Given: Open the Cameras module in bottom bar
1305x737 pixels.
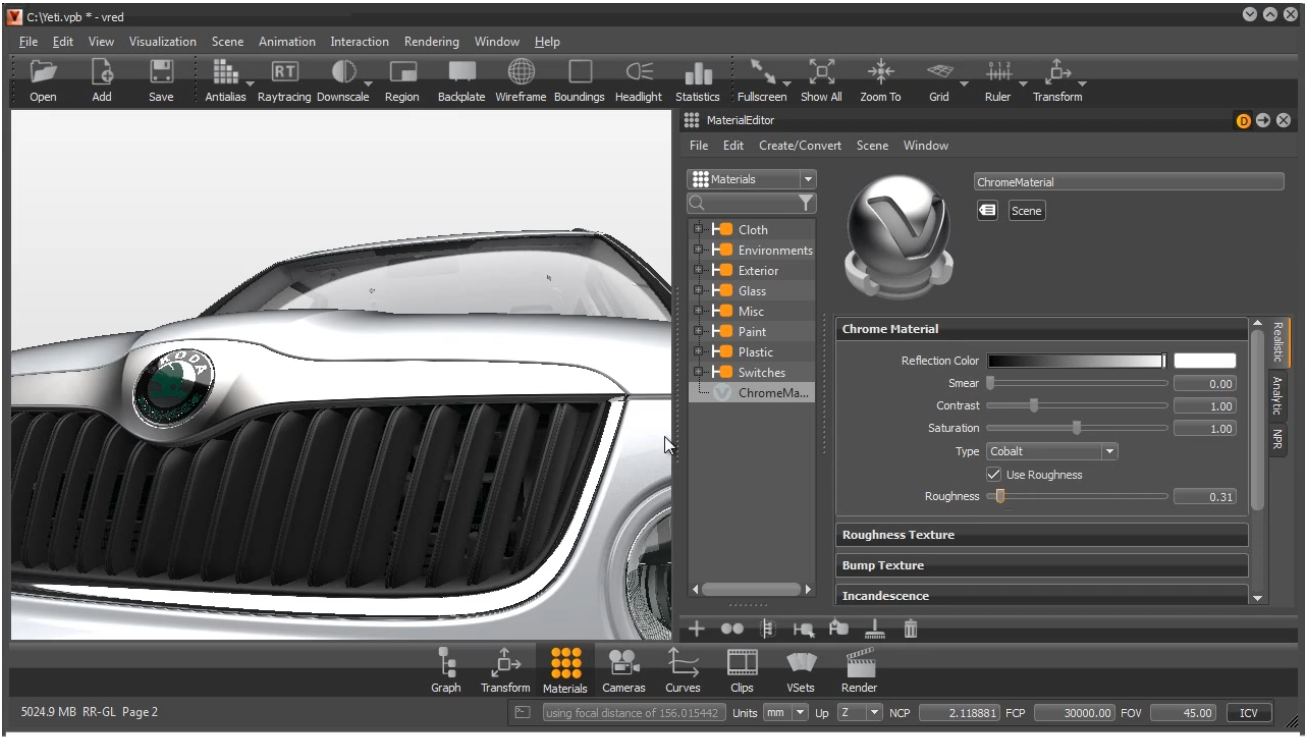Looking at the screenshot, I should tap(623, 662).
